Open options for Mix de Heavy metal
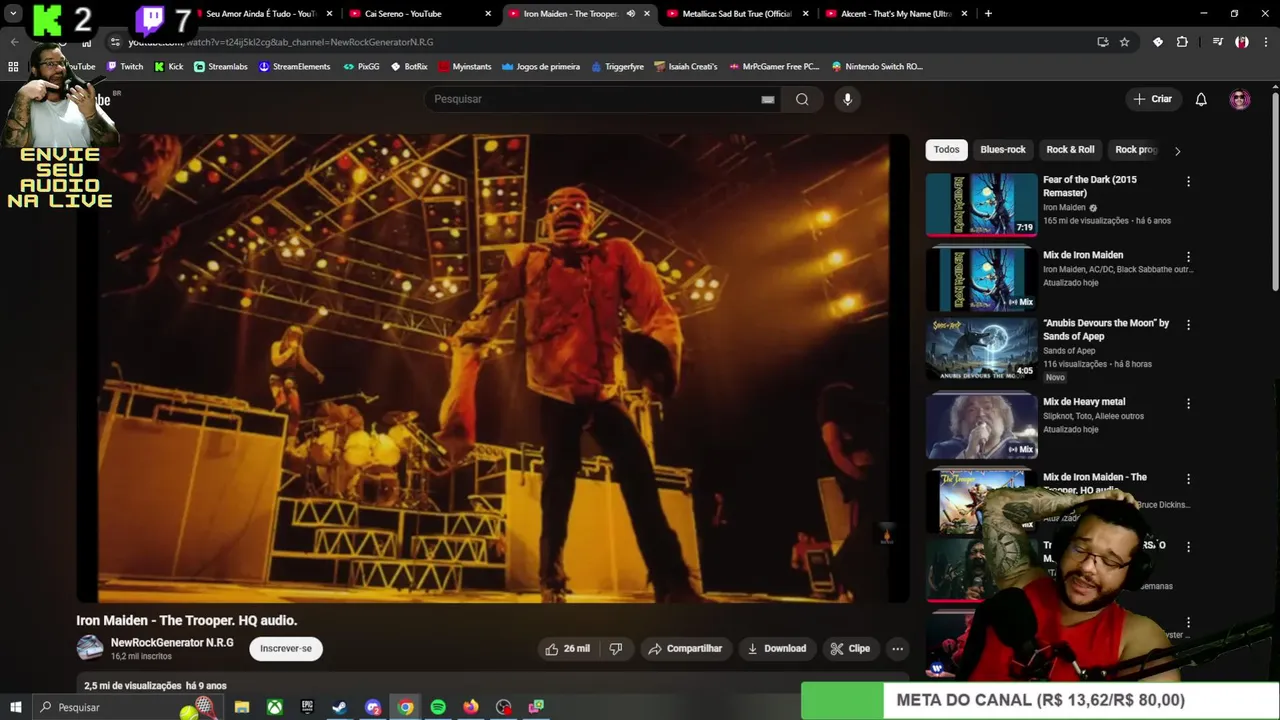Image resolution: width=1280 pixels, height=720 pixels. pos(1188,404)
